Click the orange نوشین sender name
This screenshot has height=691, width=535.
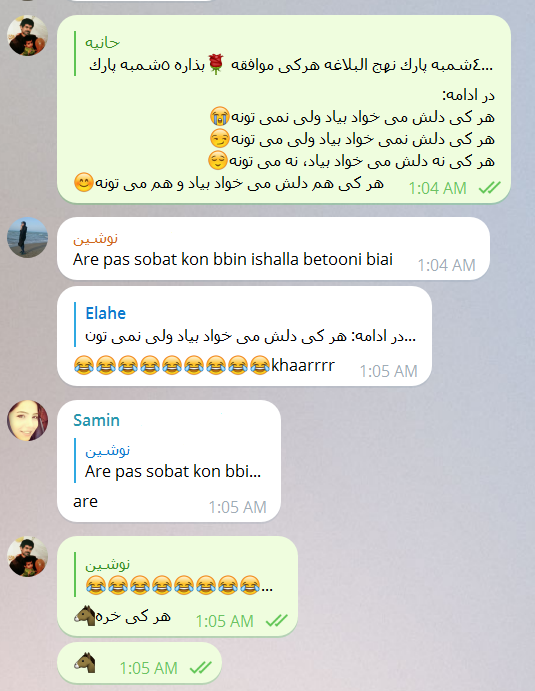tap(95, 238)
